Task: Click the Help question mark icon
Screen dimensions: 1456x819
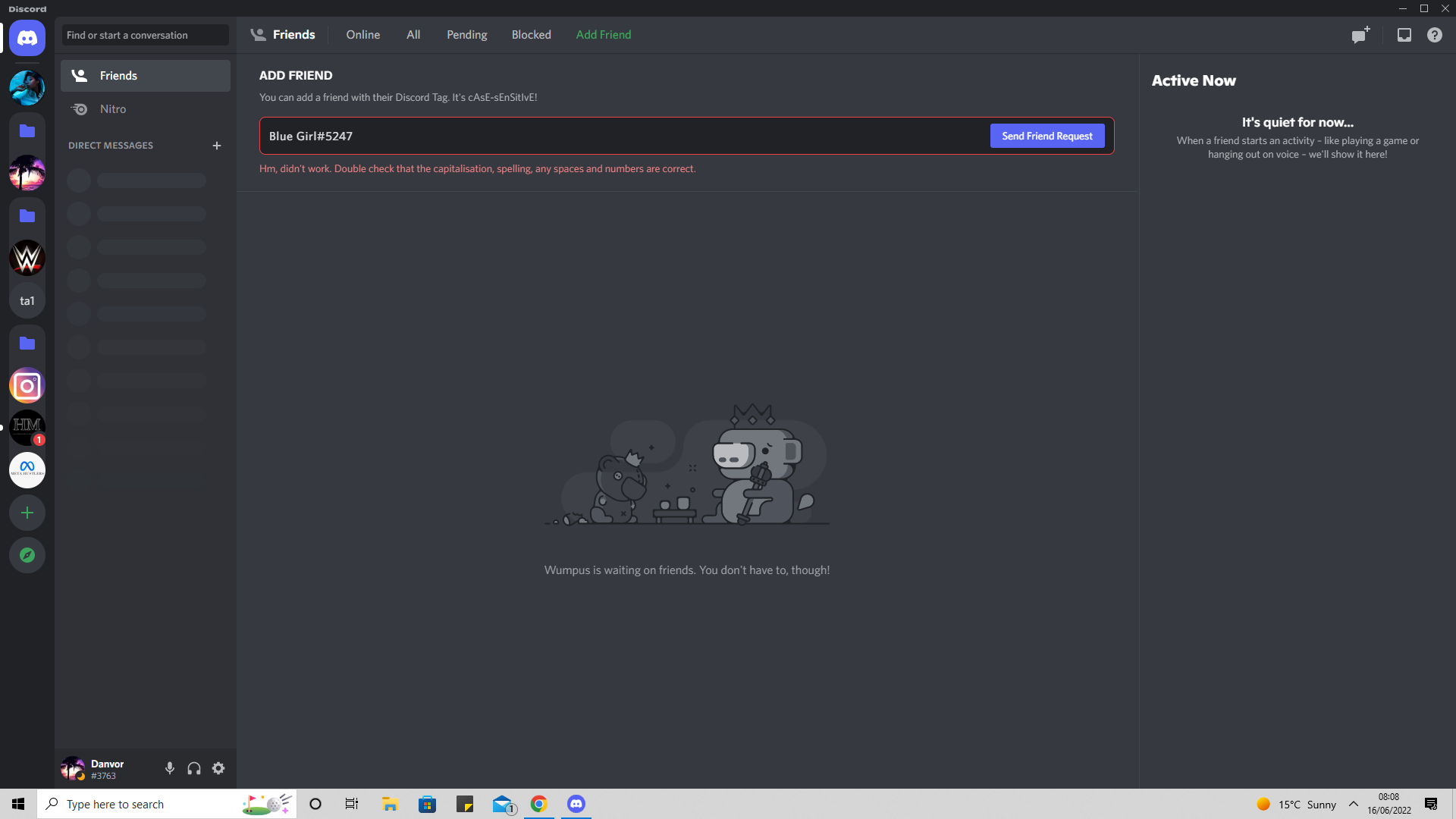Action: (x=1434, y=35)
